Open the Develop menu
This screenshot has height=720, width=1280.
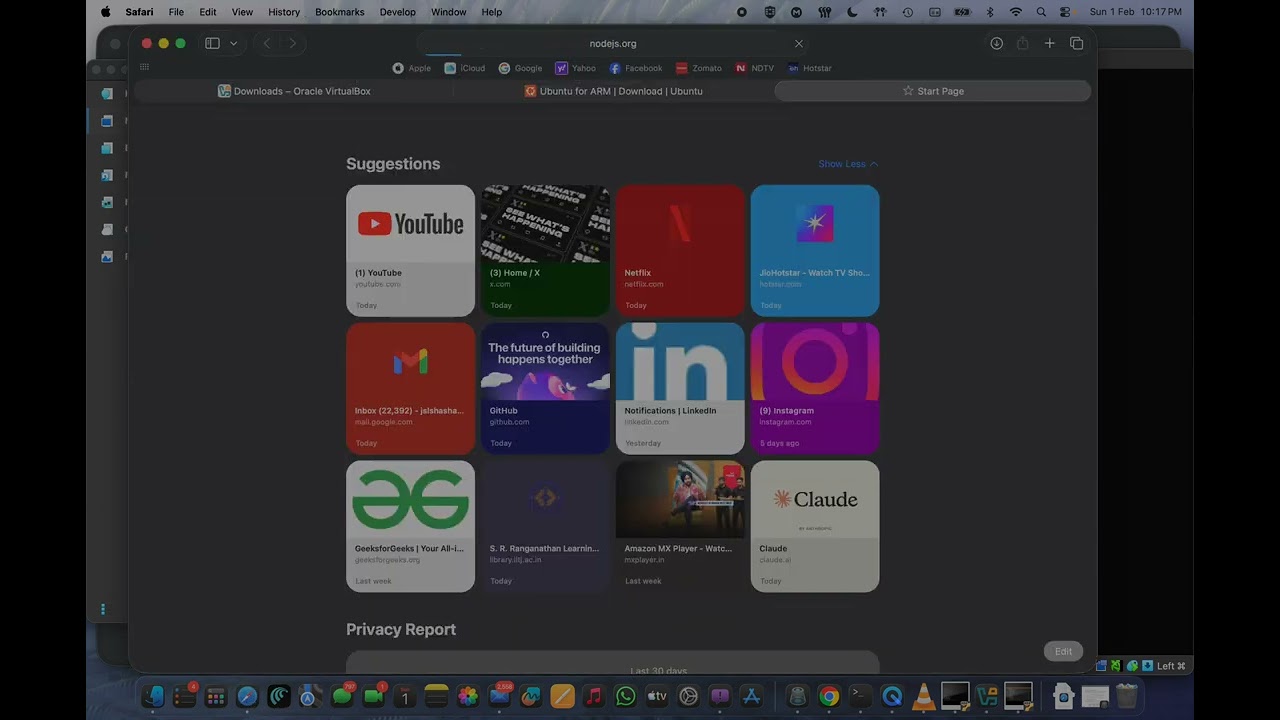(x=398, y=12)
